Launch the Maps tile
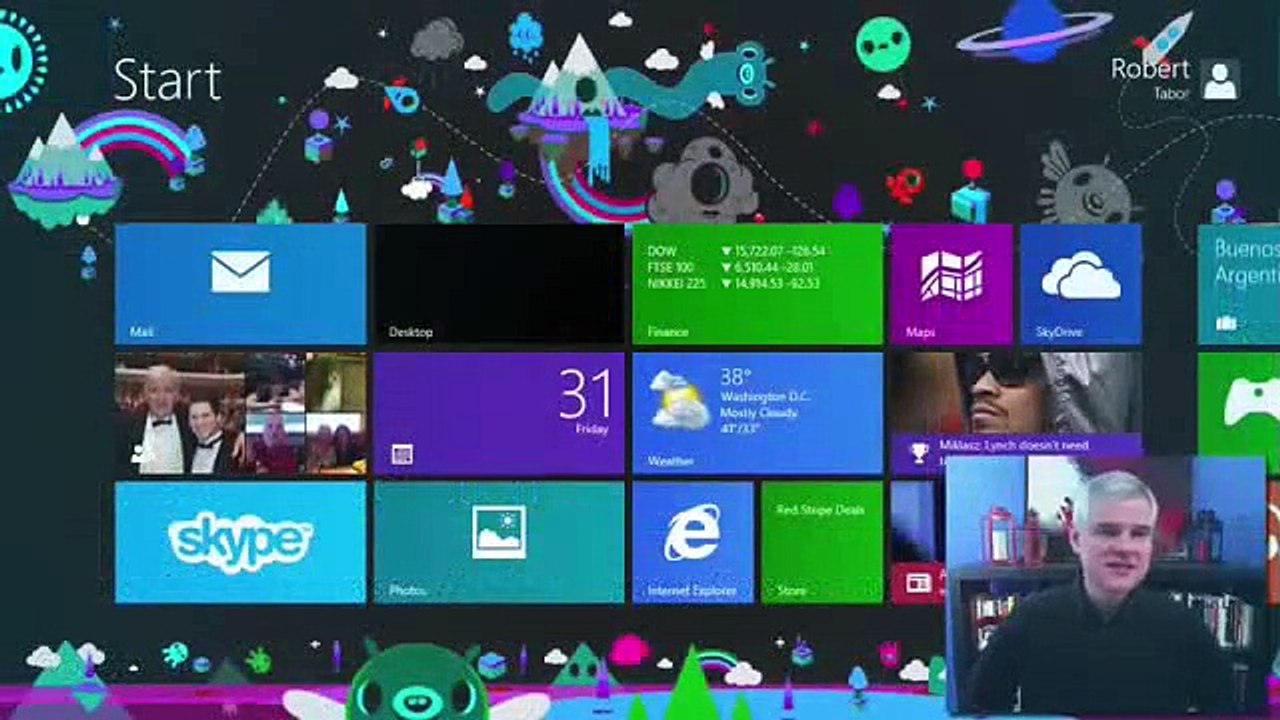This screenshot has width=1280, height=720. (x=951, y=284)
